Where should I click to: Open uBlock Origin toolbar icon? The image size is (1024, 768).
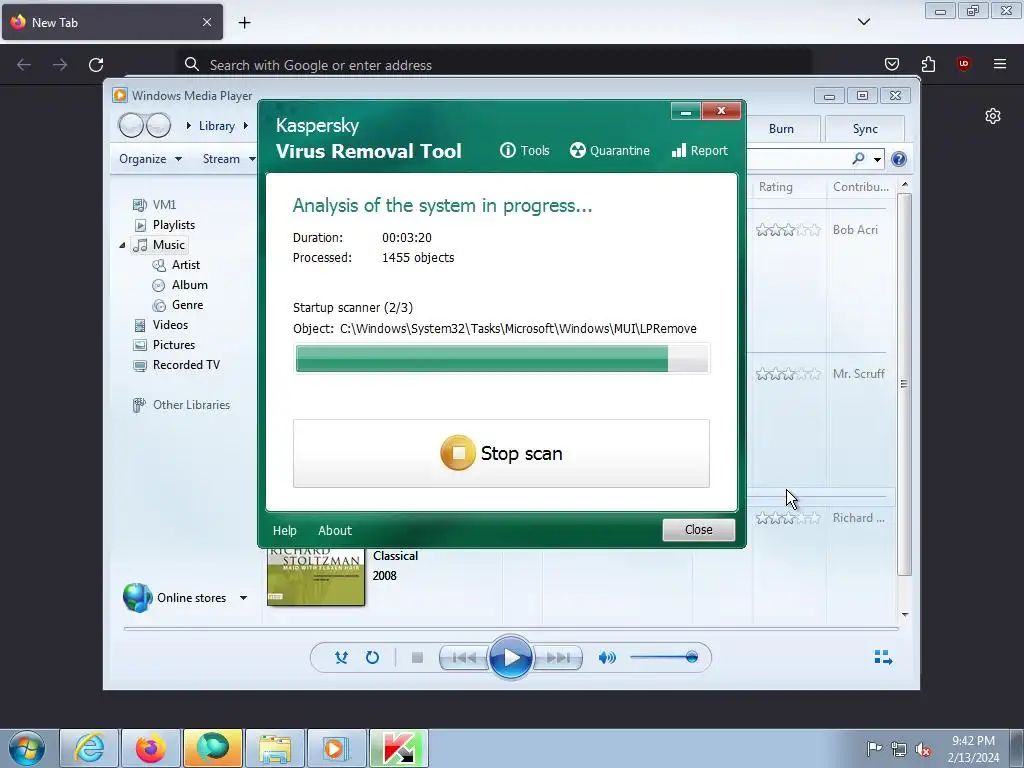click(x=963, y=64)
